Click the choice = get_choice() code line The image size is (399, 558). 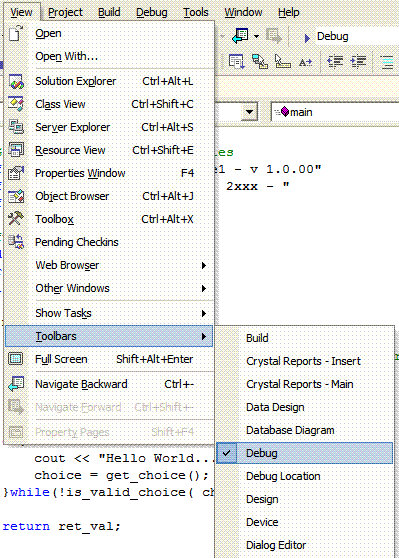(121, 475)
